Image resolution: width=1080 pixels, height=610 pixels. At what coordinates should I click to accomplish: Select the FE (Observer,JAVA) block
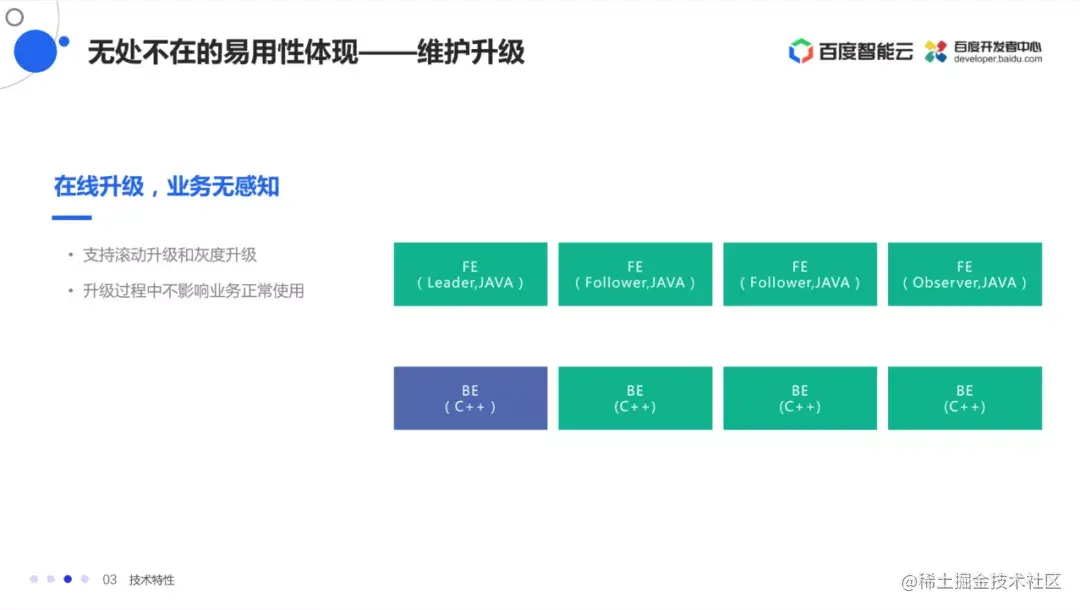(x=964, y=274)
